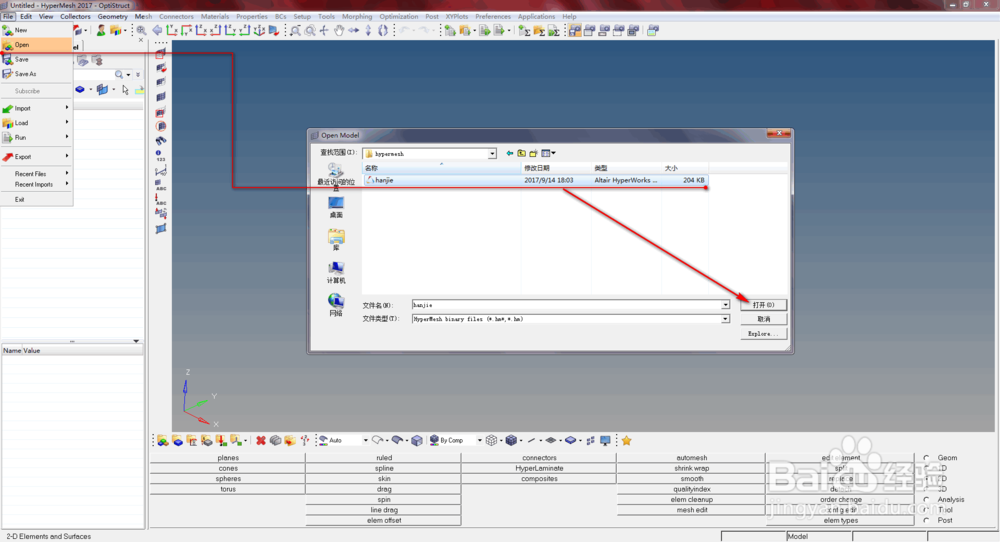Screen dimensions: 1000x542
Task: Choose Save As in the File menu
Action: (x=36, y=74)
